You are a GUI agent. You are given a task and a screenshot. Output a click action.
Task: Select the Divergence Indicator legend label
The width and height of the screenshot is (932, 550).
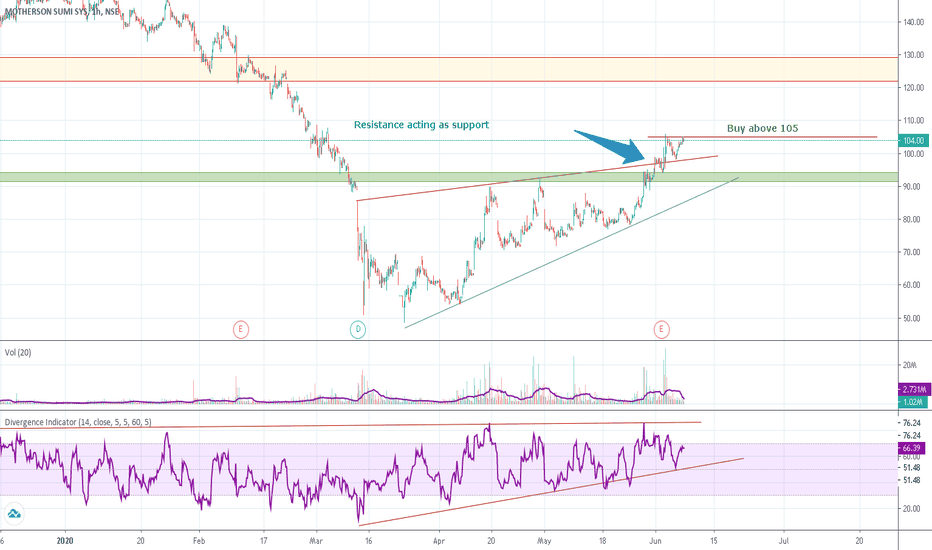78,422
